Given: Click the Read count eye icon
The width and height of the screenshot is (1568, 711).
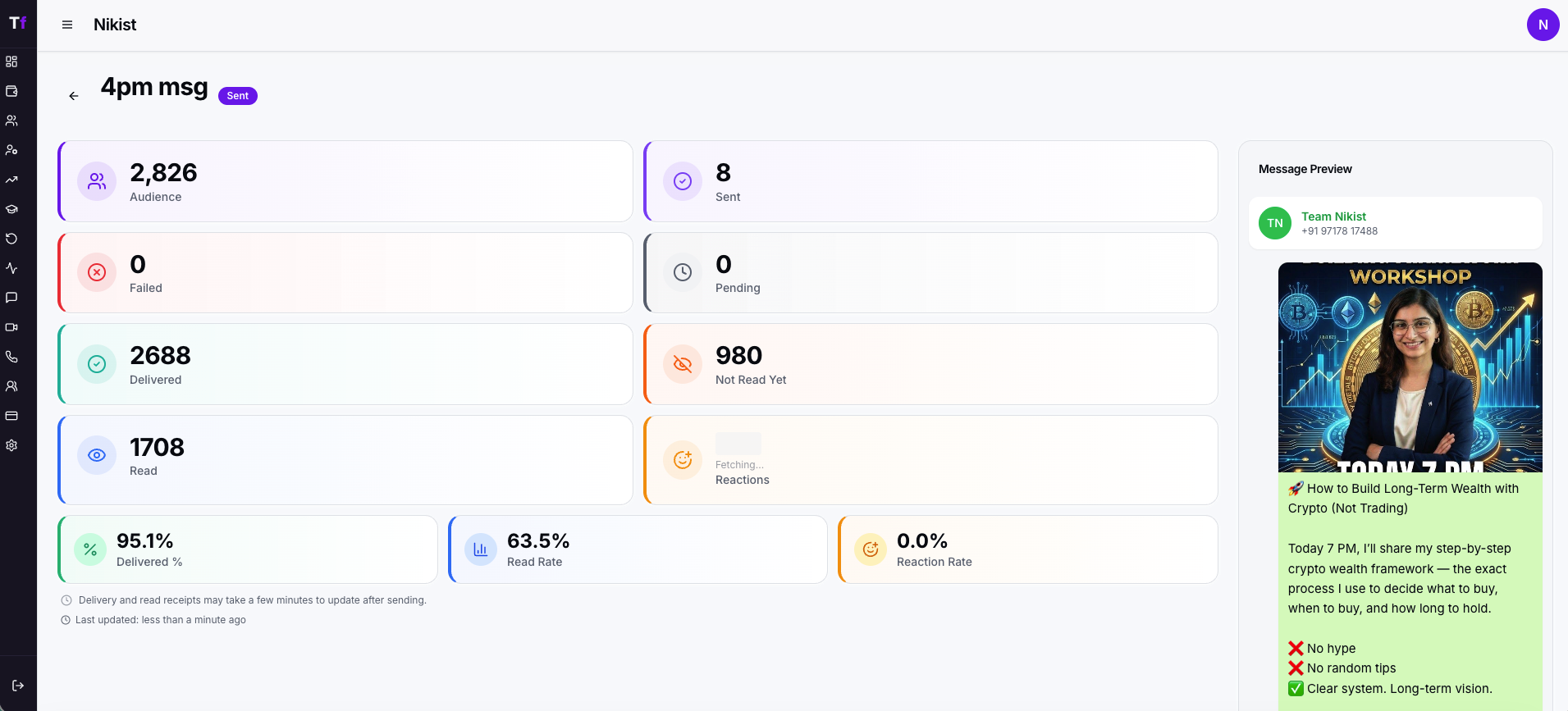Looking at the screenshot, I should tap(97, 455).
